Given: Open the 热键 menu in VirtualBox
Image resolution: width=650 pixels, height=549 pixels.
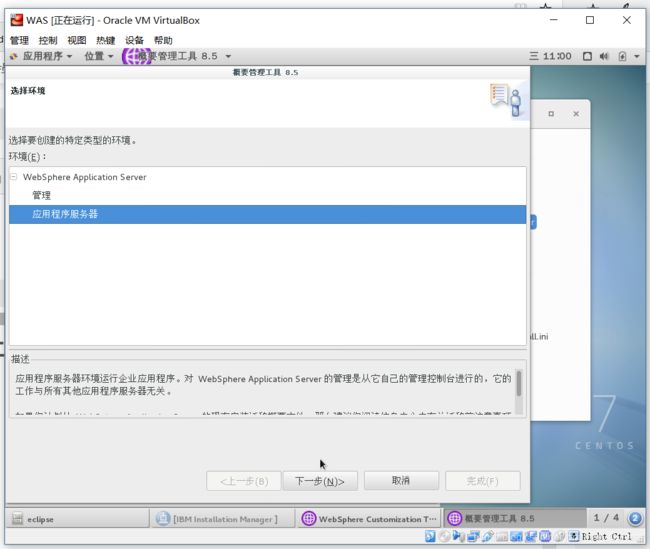Looking at the screenshot, I should coord(105,40).
